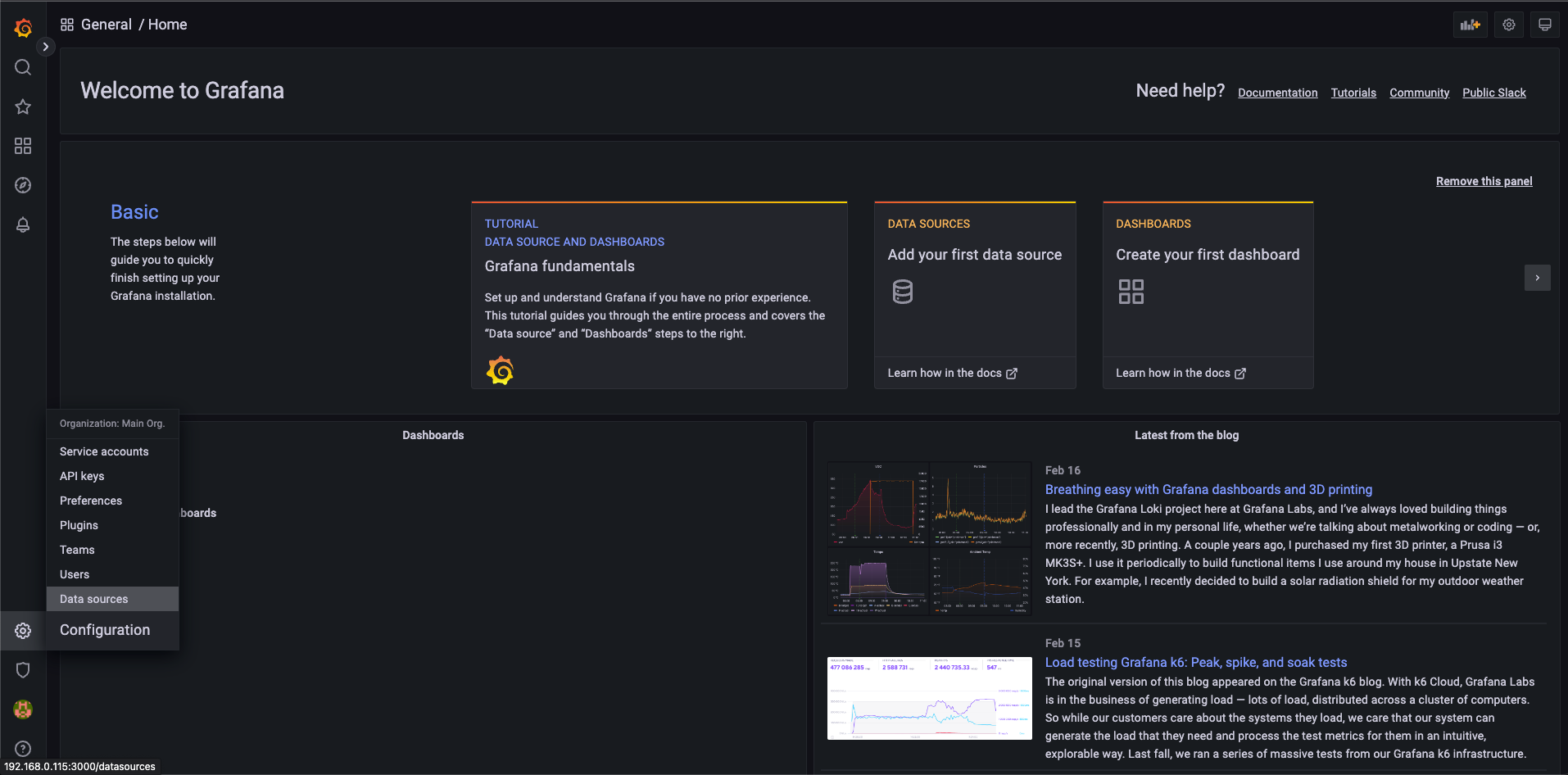This screenshot has height=775, width=1568.
Task: Click Create your first dashboard
Action: click(1208, 255)
